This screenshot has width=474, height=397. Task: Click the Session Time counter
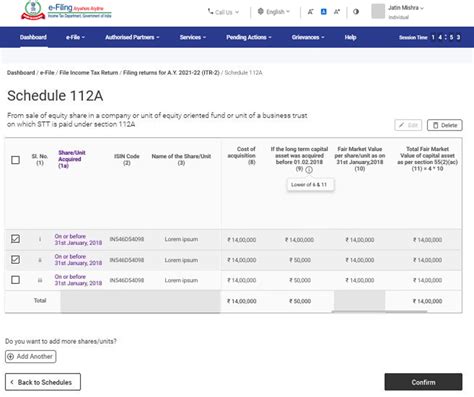[x=430, y=37]
